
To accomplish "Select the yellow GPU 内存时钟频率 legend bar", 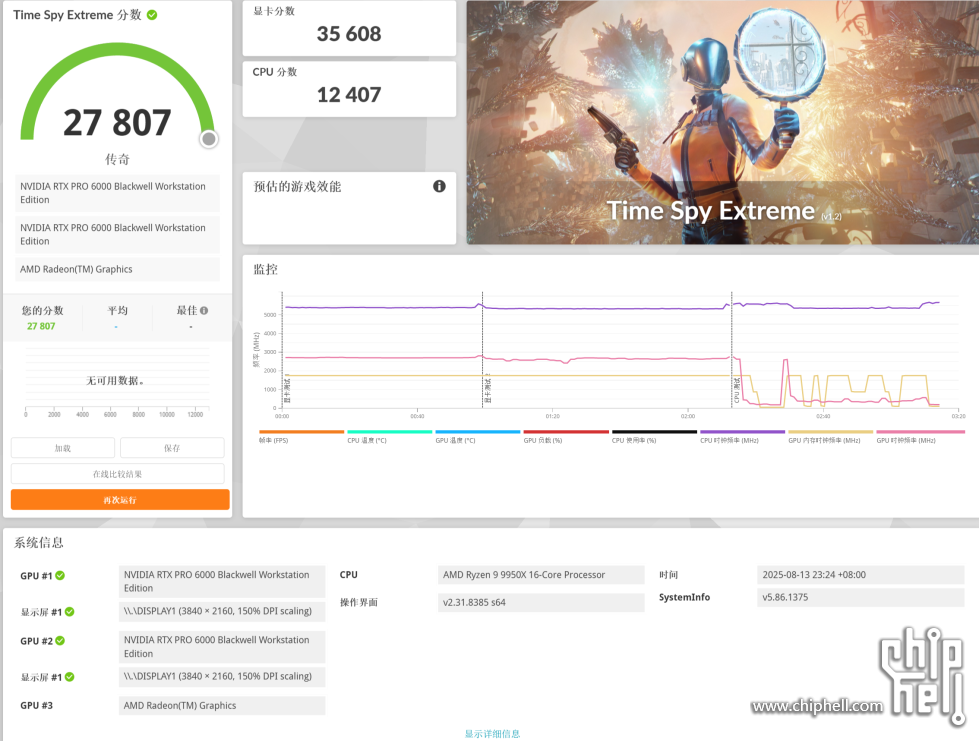I will 830,431.
